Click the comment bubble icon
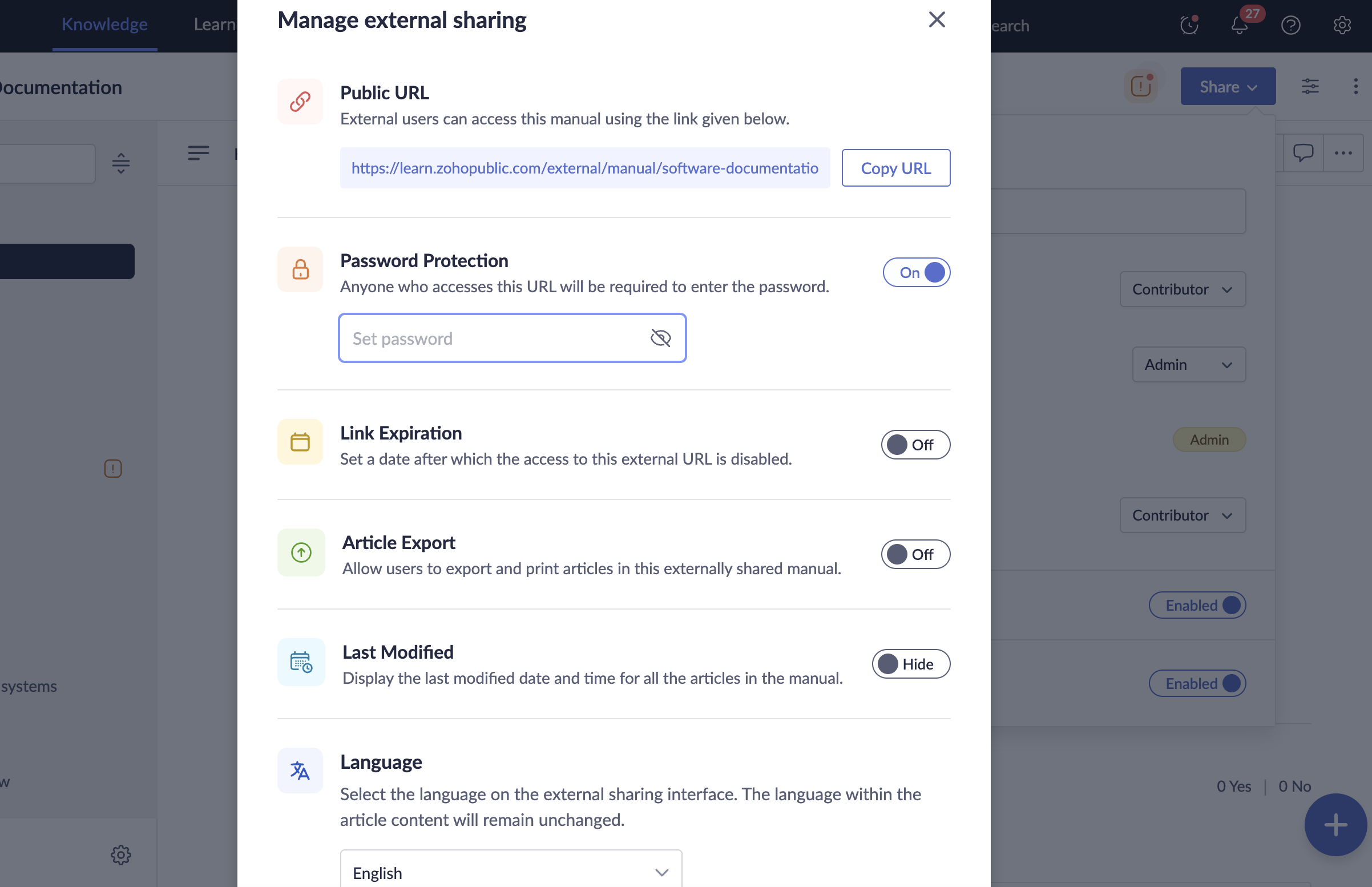This screenshot has height=887, width=1372. [1302, 152]
